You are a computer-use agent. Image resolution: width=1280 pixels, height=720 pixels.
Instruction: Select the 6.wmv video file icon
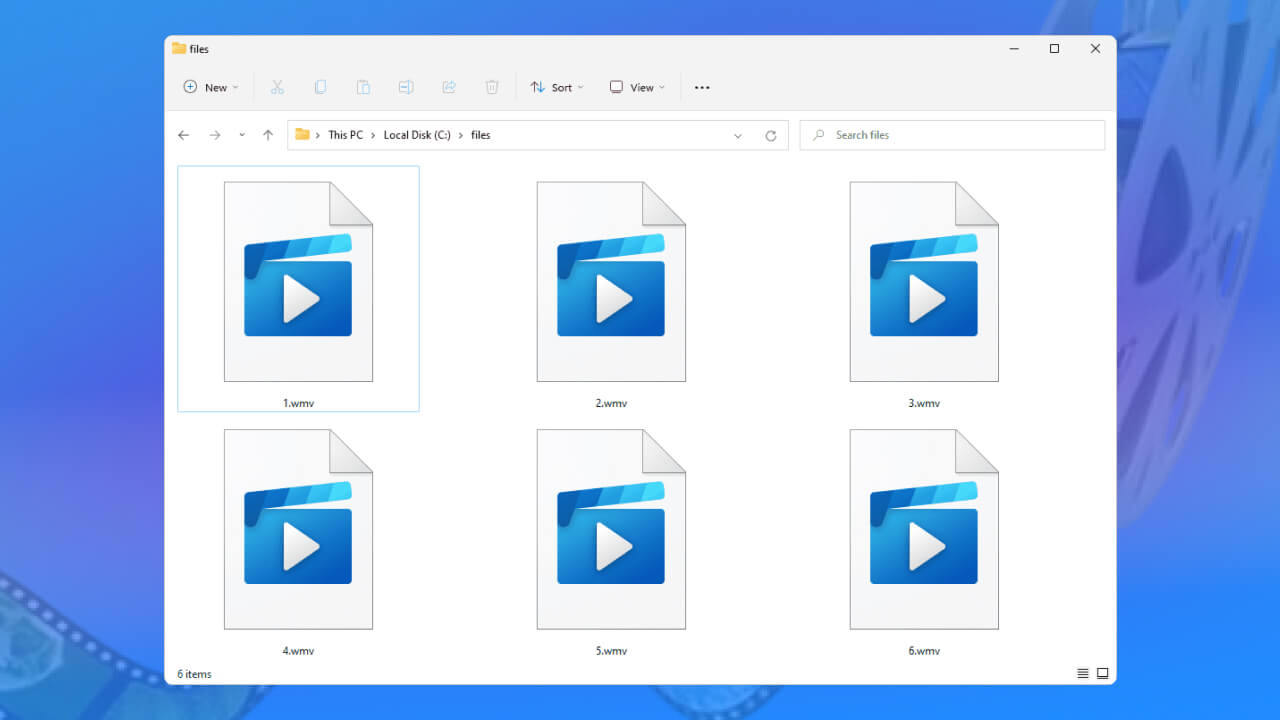pyautogui.click(x=924, y=529)
